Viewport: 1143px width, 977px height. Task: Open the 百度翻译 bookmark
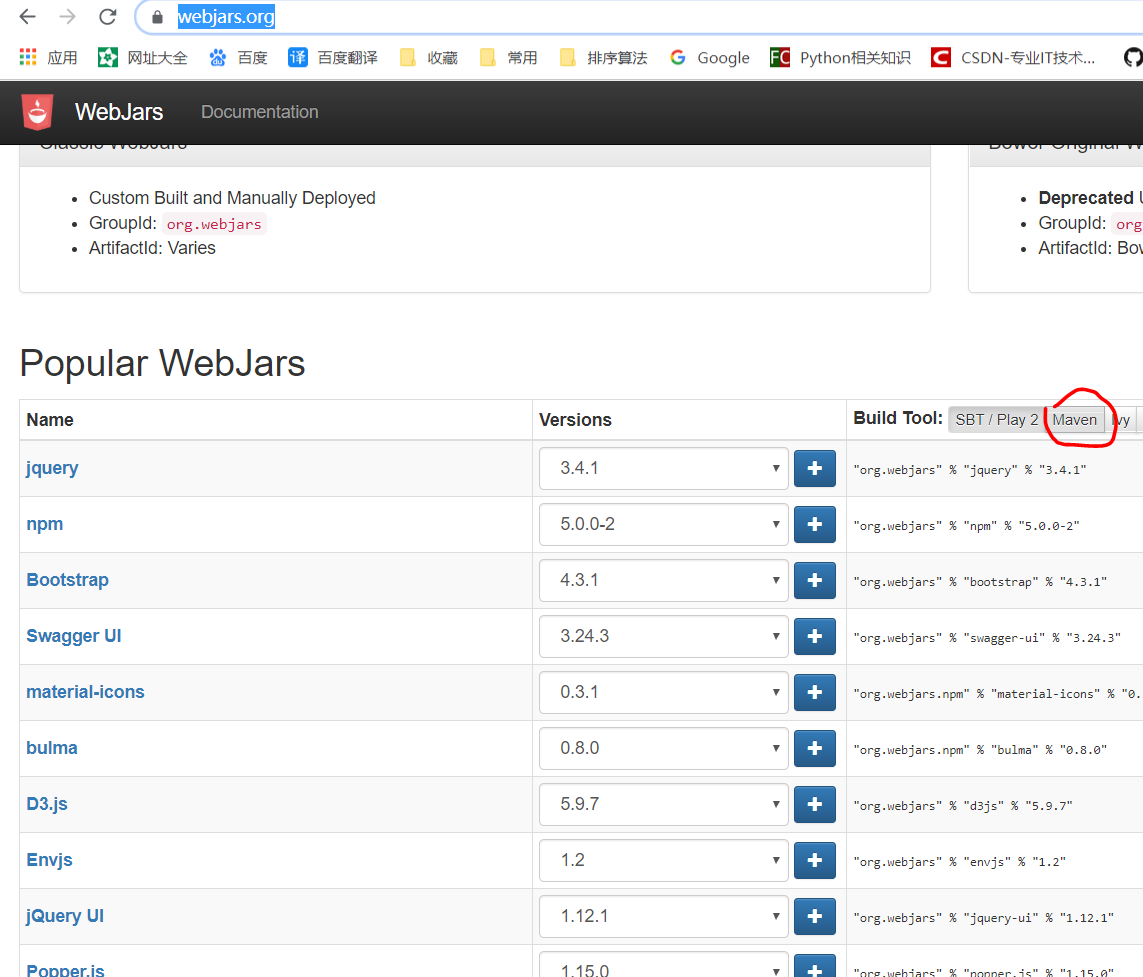(333, 58)
